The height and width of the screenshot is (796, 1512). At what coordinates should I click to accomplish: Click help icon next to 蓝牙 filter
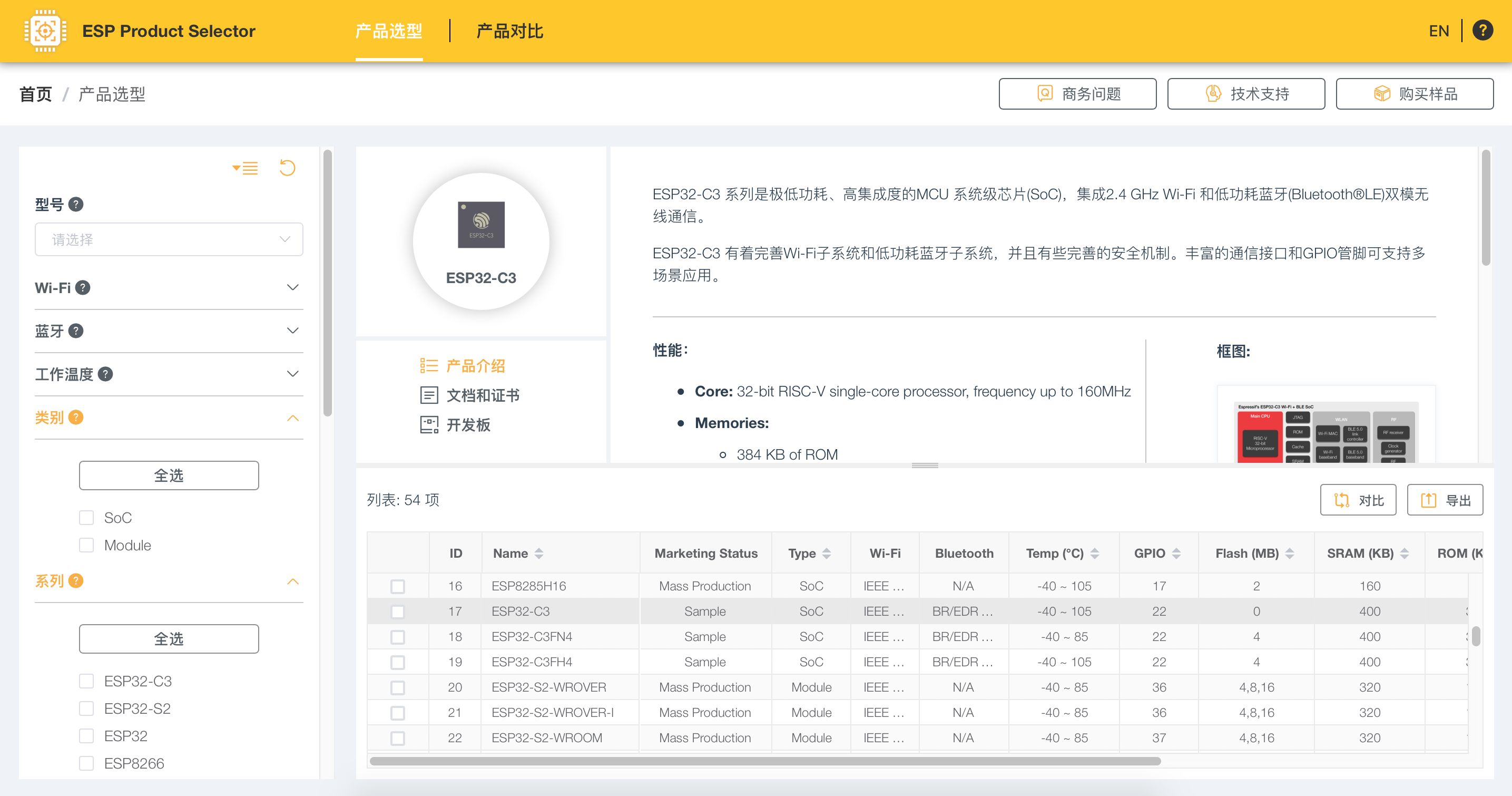click(76, 331)
